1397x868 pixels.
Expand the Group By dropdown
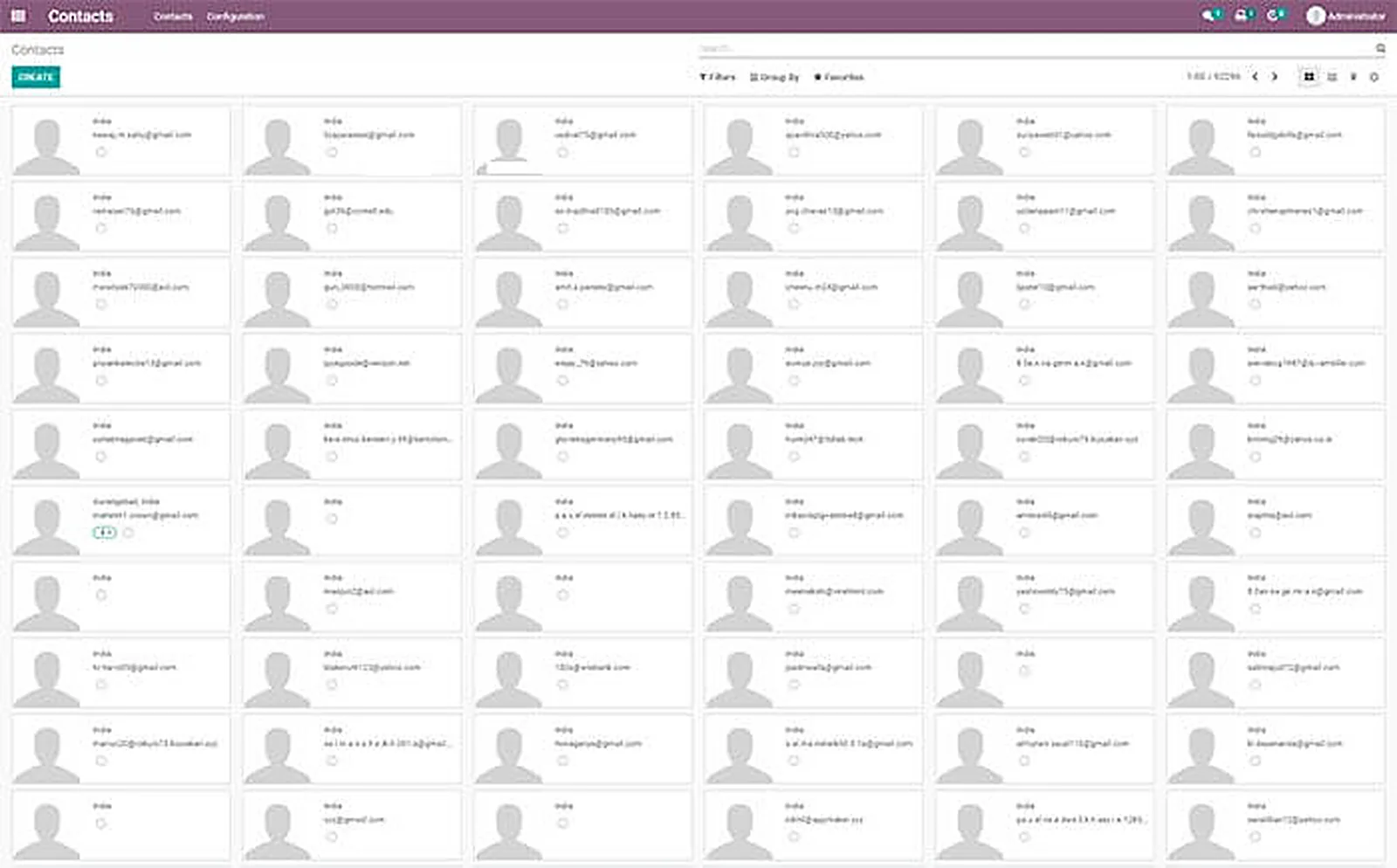774,77
